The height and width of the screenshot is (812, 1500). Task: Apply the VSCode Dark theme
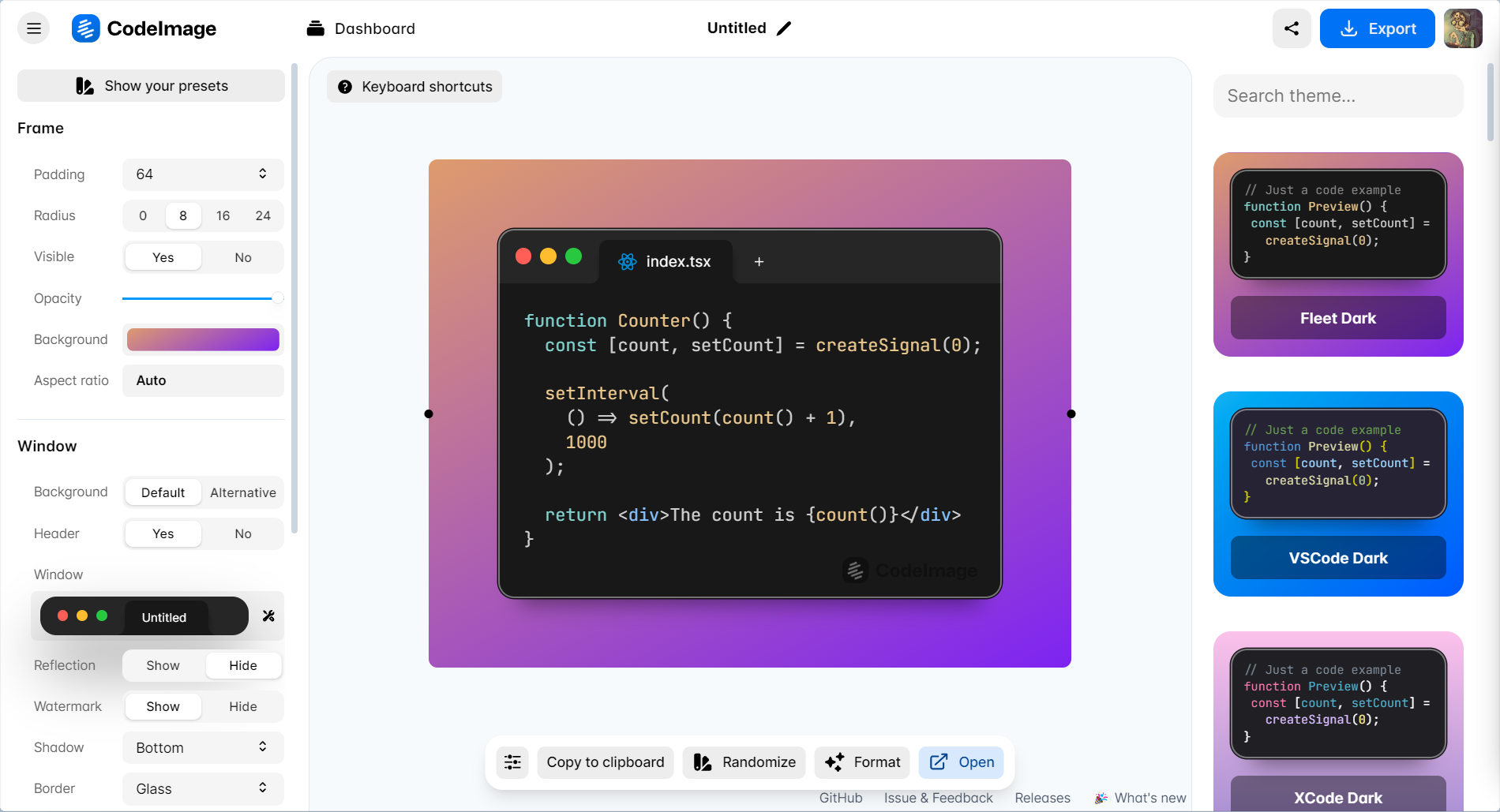click(1338, 558)
